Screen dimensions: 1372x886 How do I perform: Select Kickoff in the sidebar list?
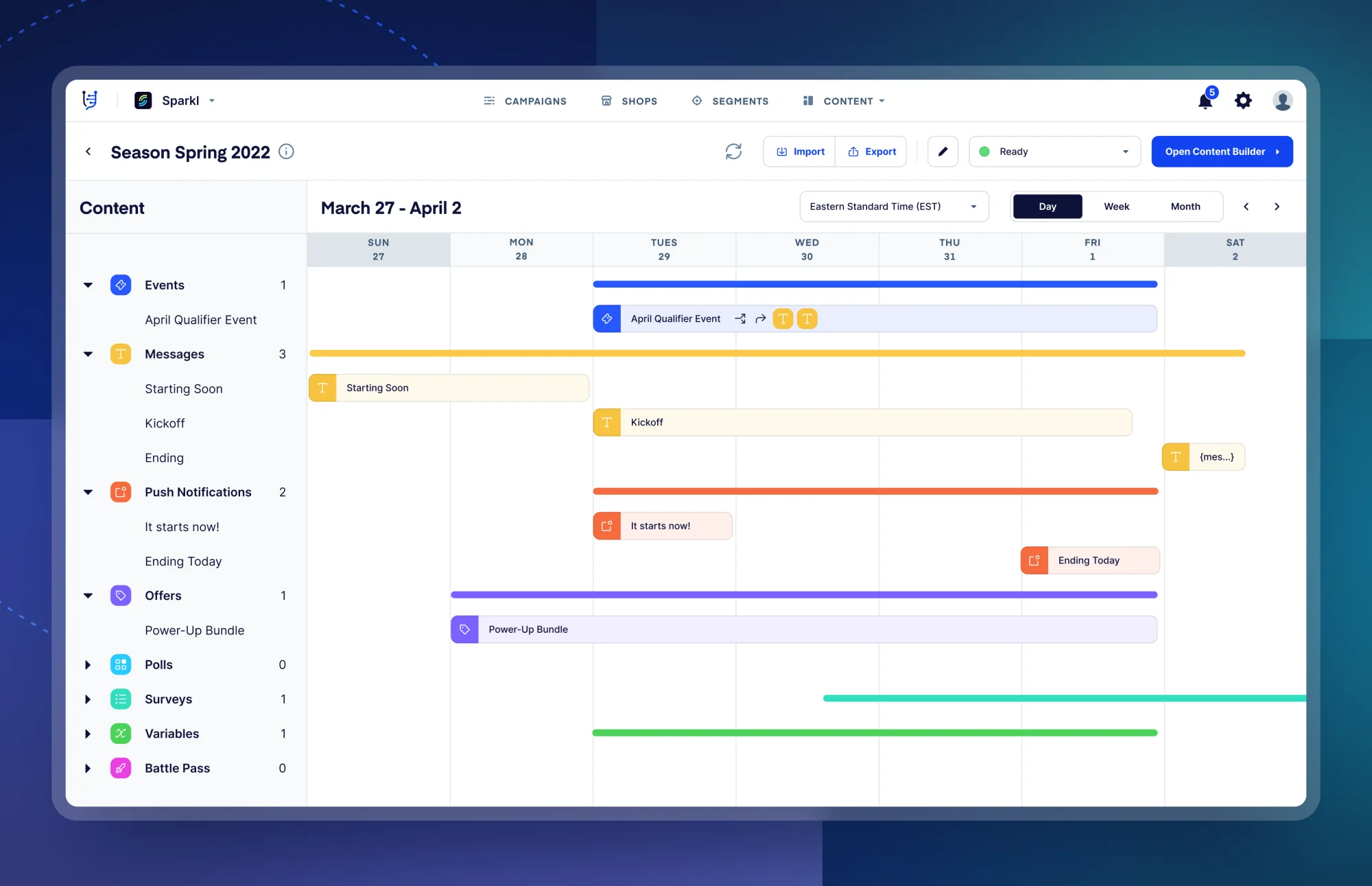pyautogui.click(x=165, y=423)
